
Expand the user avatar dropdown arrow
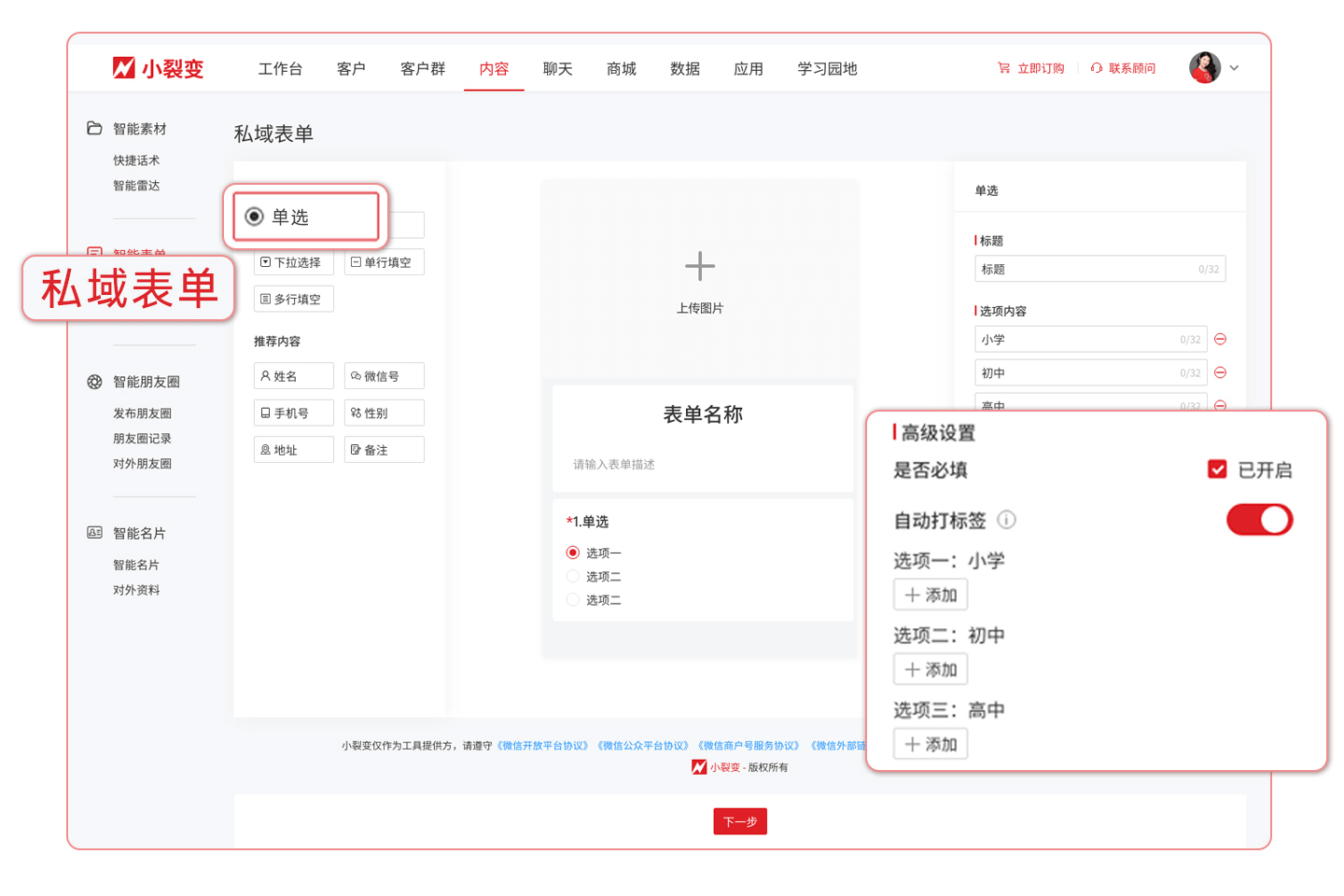click(1234, 68)
